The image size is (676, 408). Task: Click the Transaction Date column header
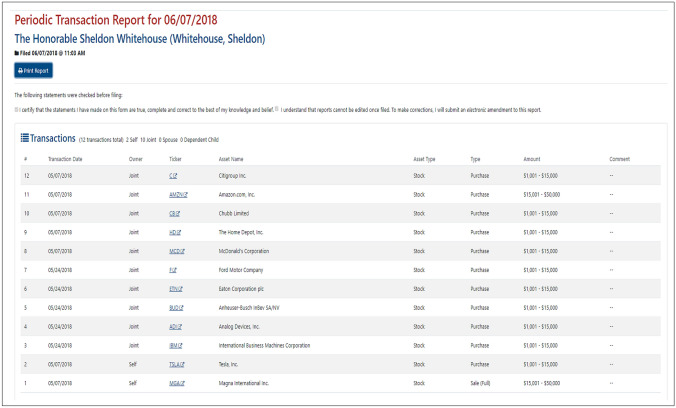pyautogui.click(x=65, y=159)
